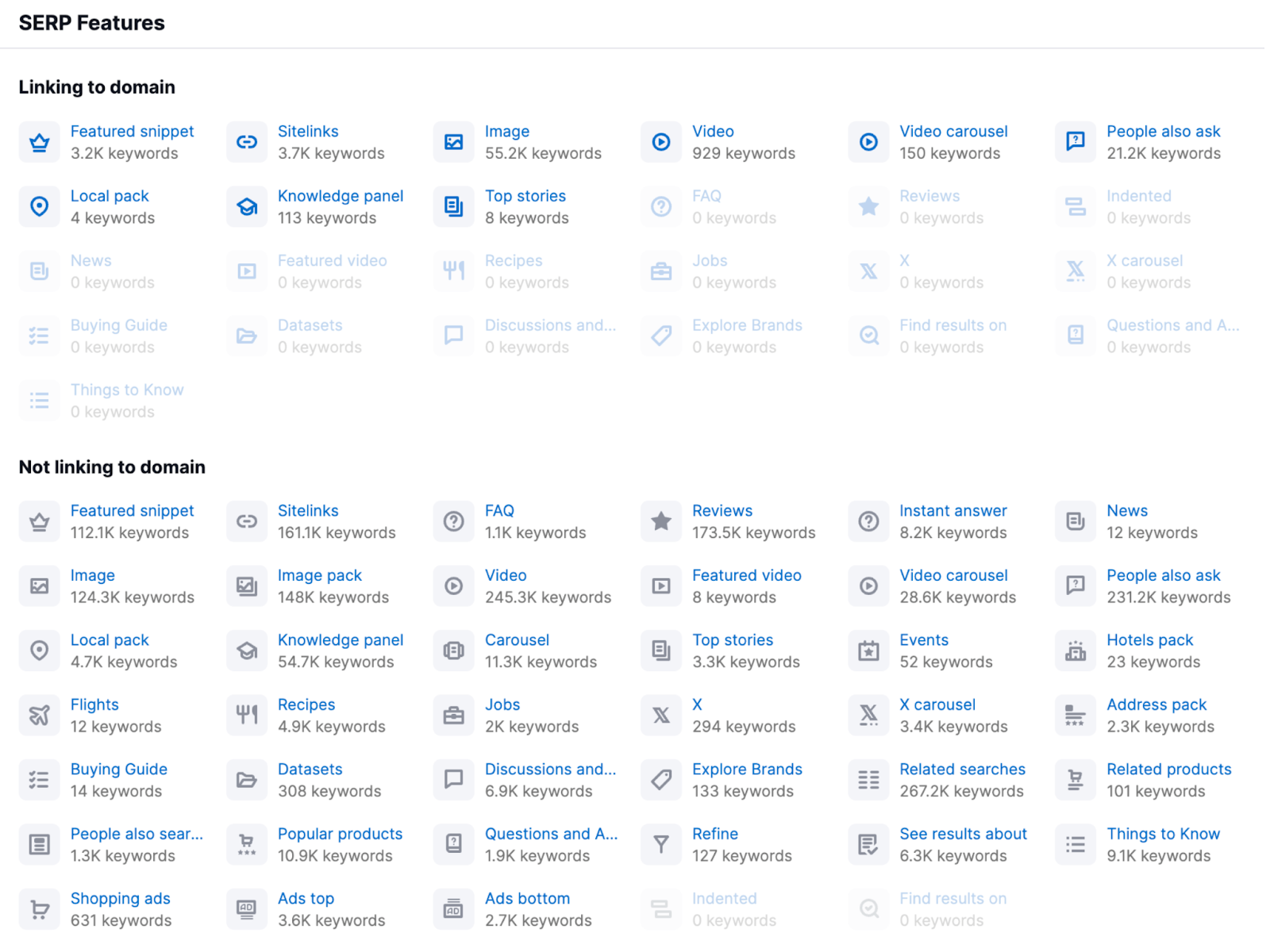Click the Ads top monitor icon
Image resolution: width=1270 pixels, height=952 pixels.
pyautogui.click(x=247, y=909)
